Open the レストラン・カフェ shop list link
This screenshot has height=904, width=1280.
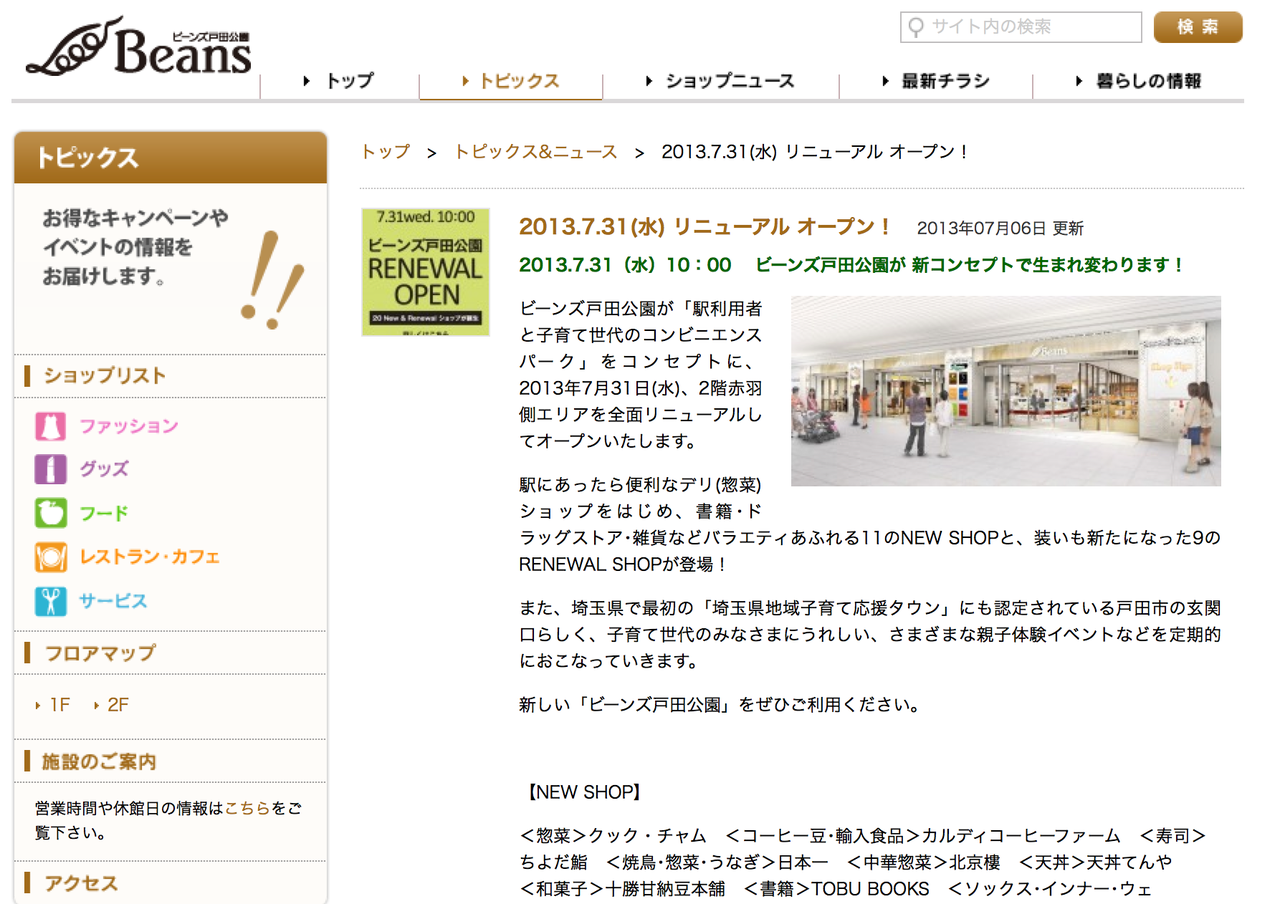tap(150, 557)
